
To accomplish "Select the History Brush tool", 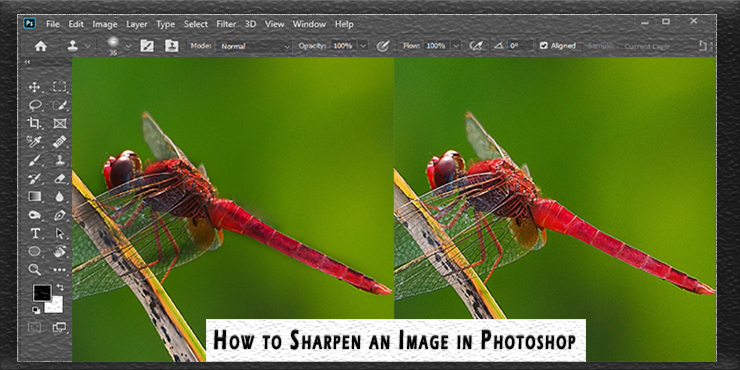I will click(x=34, y=178).
